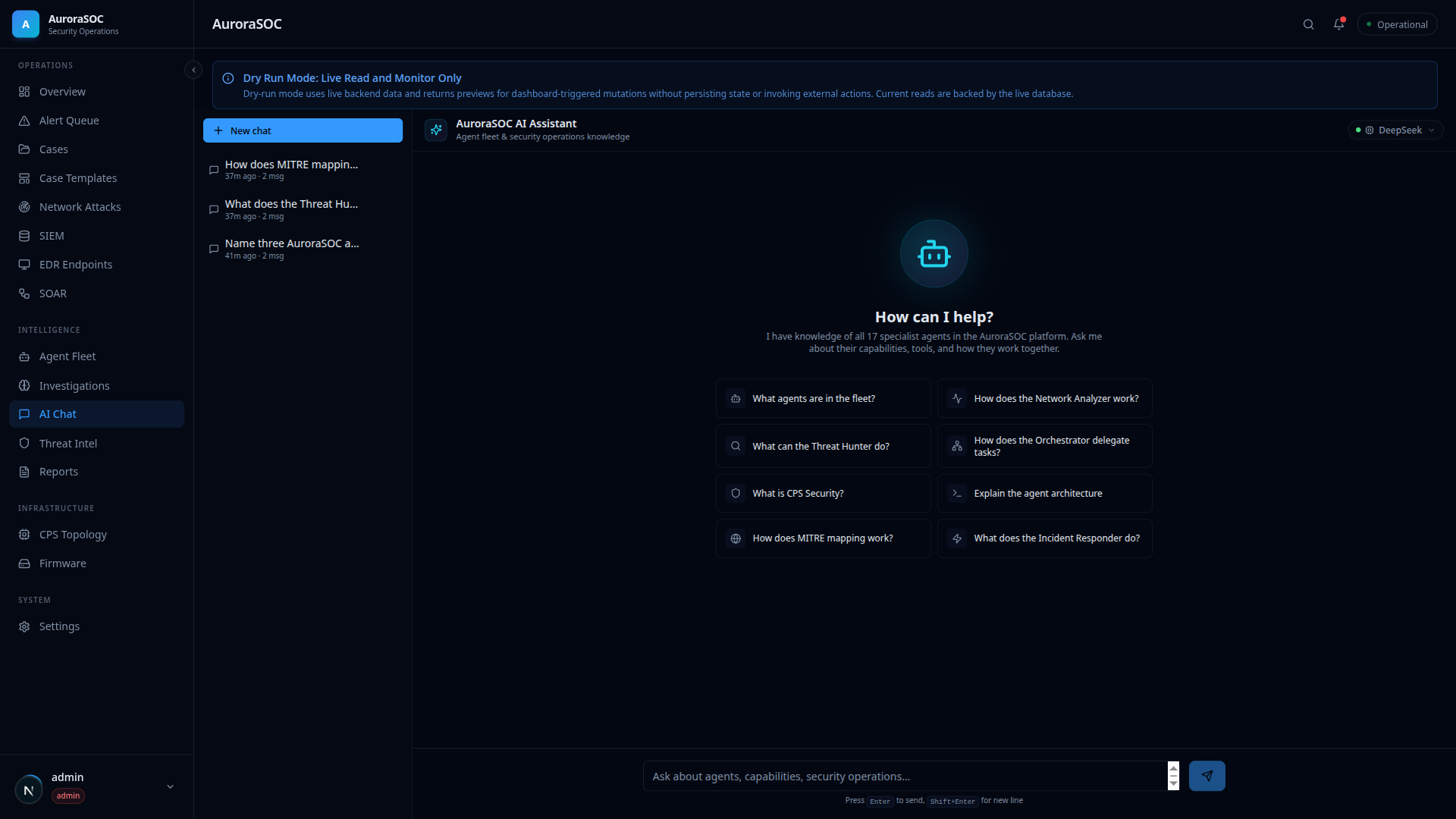This screenshot has width=1456, height=819.
Task: Start a New chat
Action: click(x=303, y=130)
